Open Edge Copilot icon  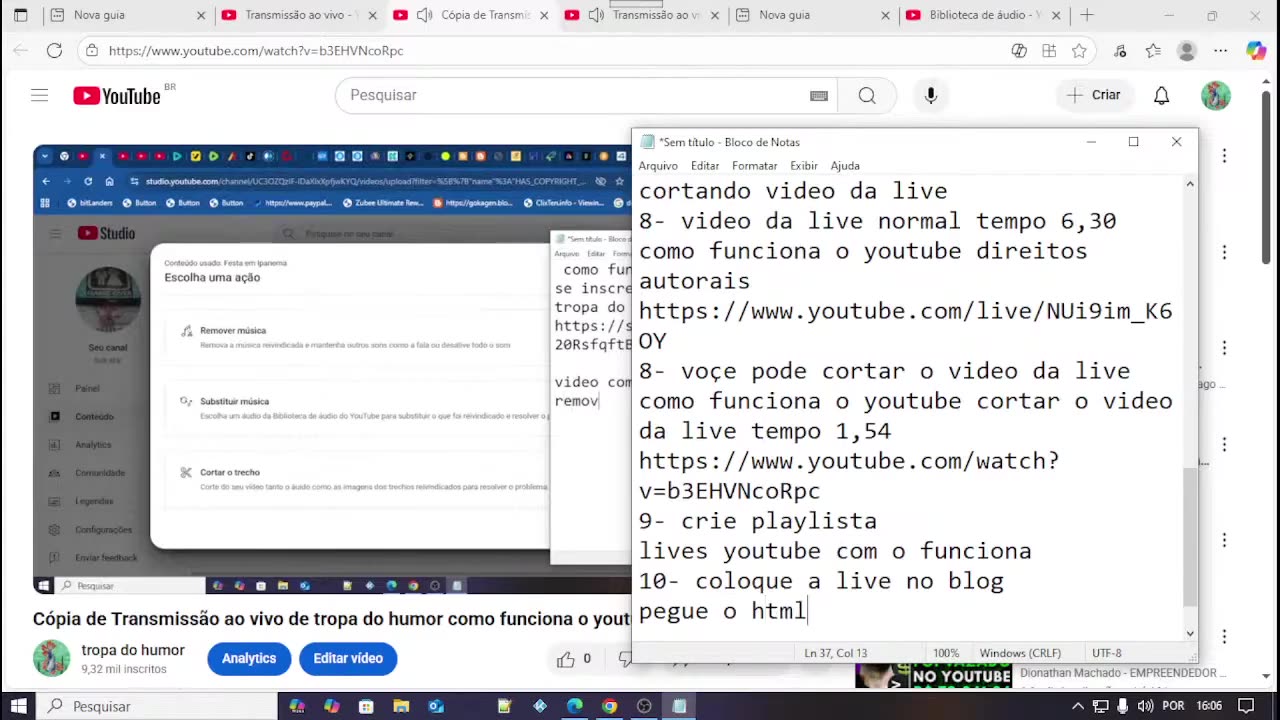pyautogui.click(x=1256, y=50)
